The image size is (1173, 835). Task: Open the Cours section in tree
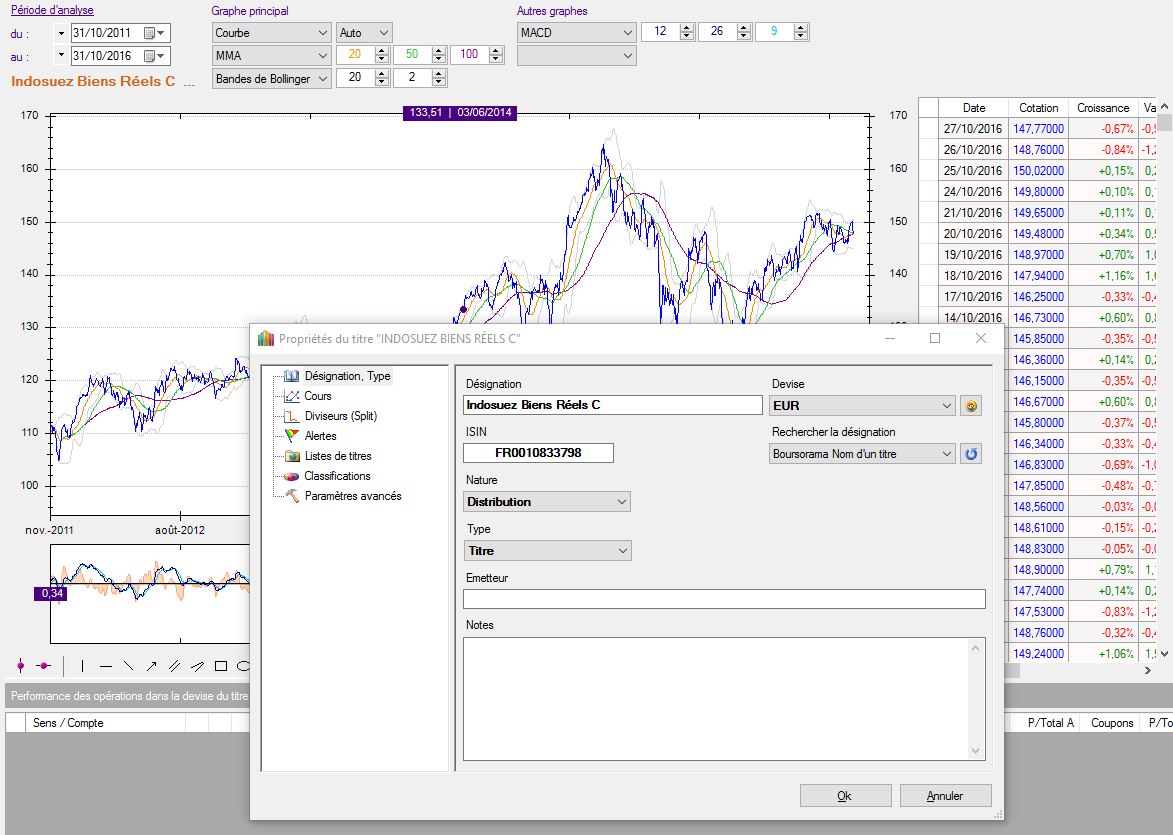coord(317,396)
